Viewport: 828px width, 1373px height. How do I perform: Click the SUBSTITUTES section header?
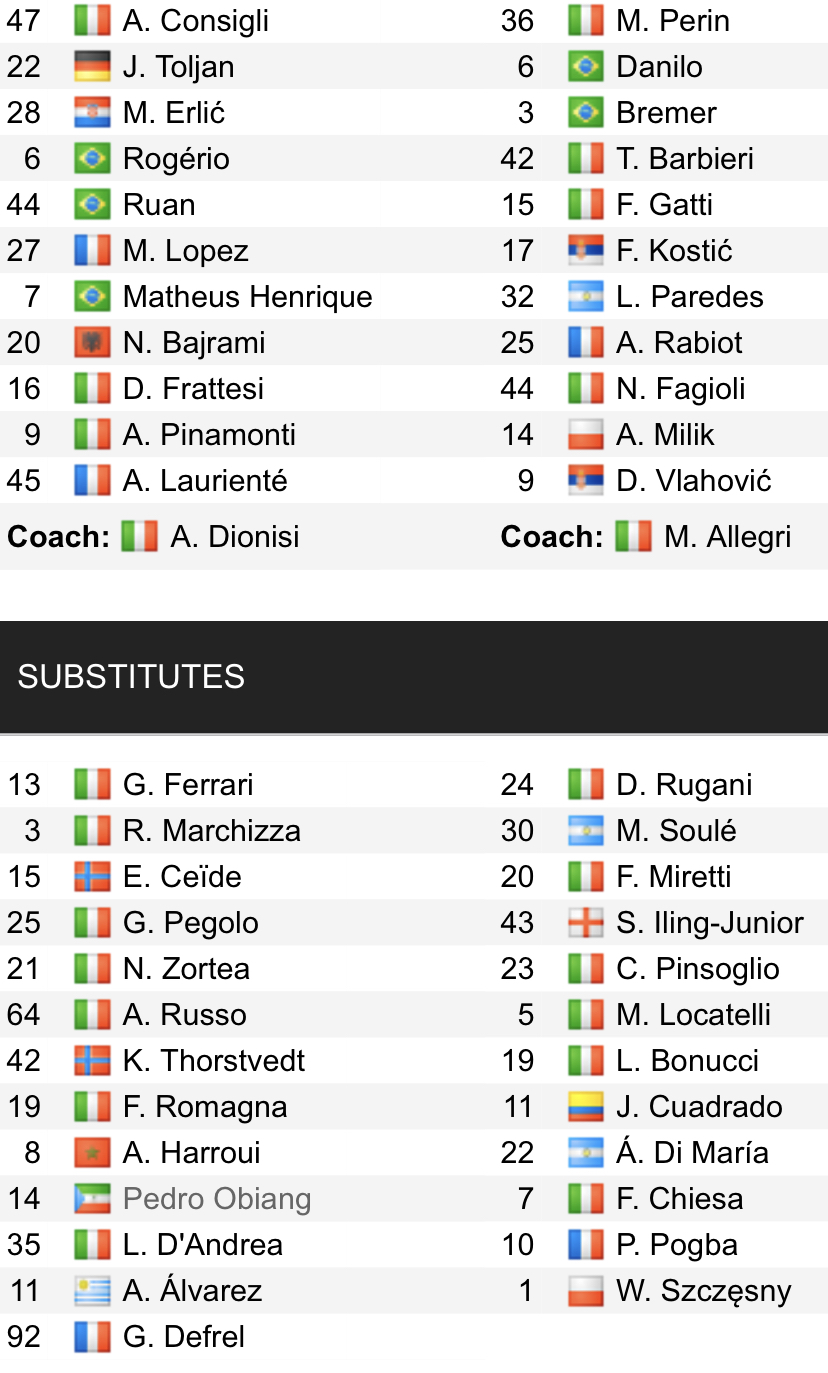click(131, 677)
